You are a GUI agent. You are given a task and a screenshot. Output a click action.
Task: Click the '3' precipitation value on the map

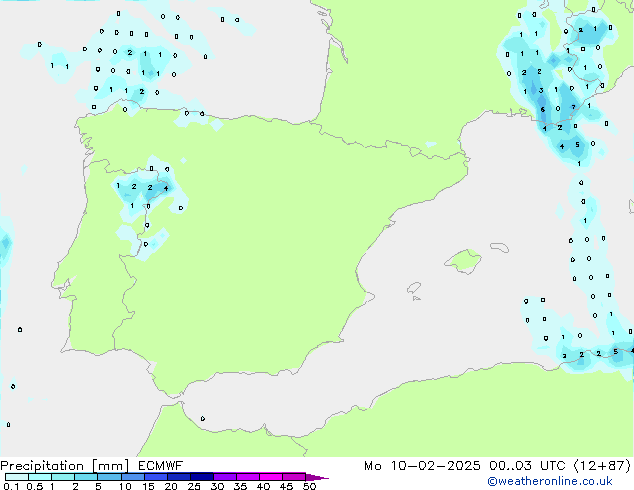[x=541, y=91]
